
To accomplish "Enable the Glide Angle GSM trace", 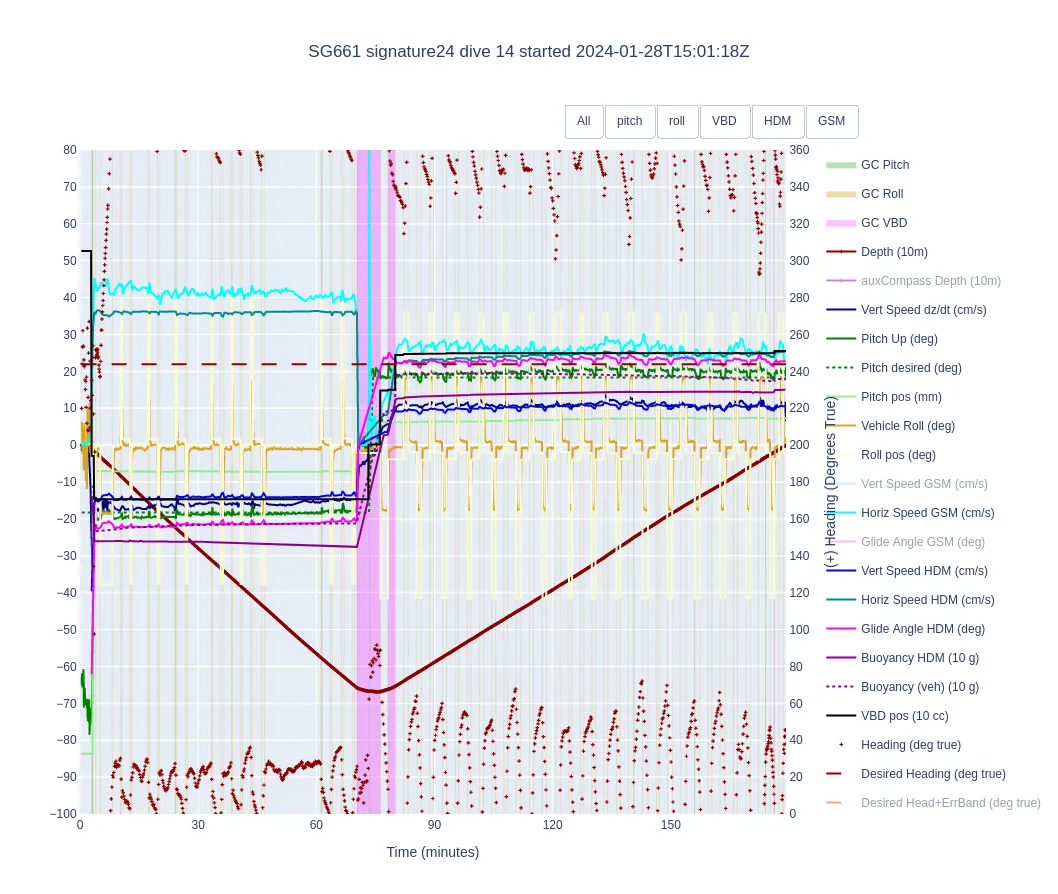I will (922, 542).
